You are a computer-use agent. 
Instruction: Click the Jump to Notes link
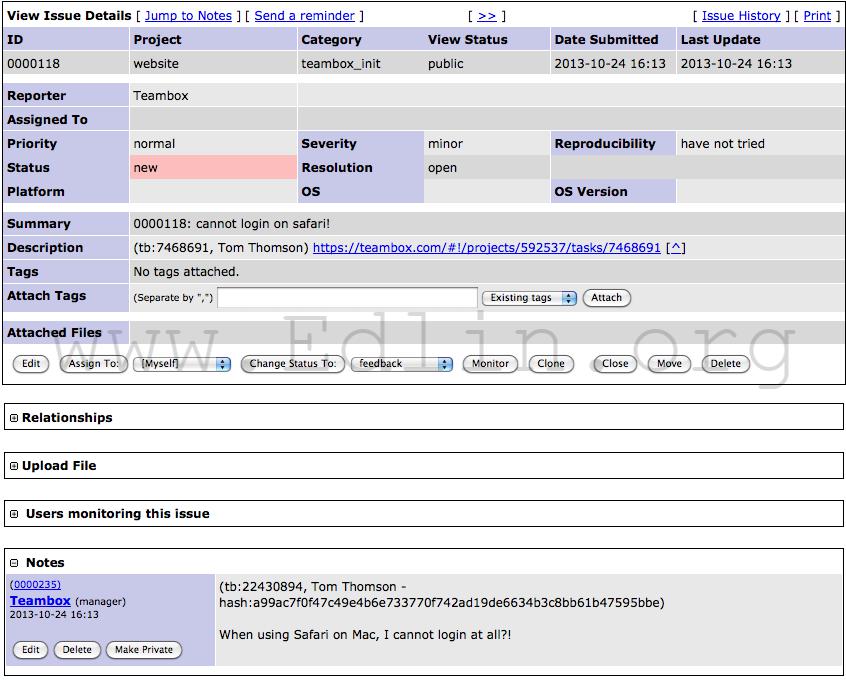[188, 16]
